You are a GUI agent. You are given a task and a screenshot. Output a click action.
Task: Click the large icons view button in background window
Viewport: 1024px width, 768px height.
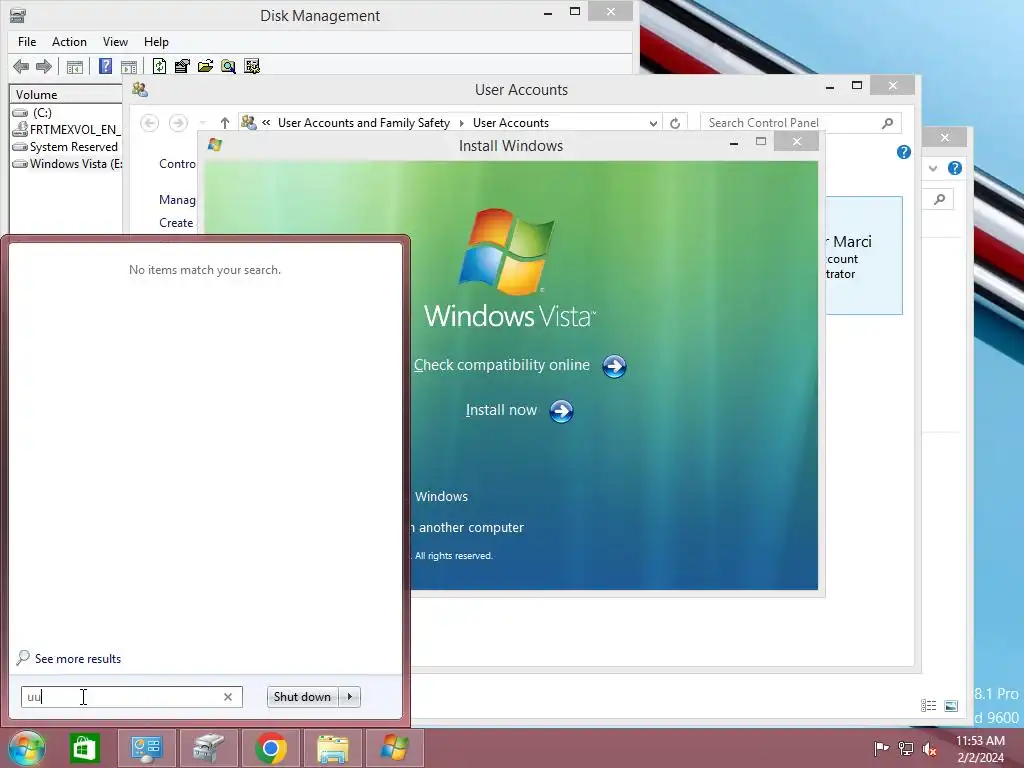point(951,705)
